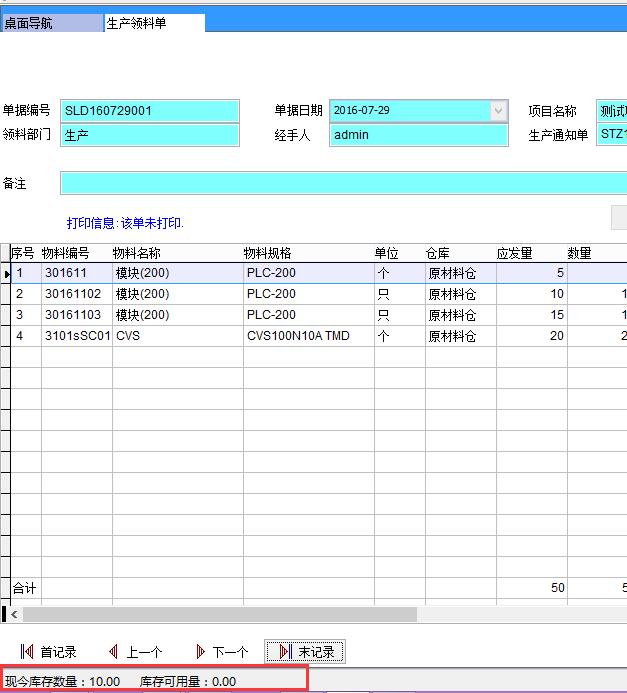This screenshot has height=693, width=627.
Task: Go to next record (下一个)
Action: tap(221, 652)
